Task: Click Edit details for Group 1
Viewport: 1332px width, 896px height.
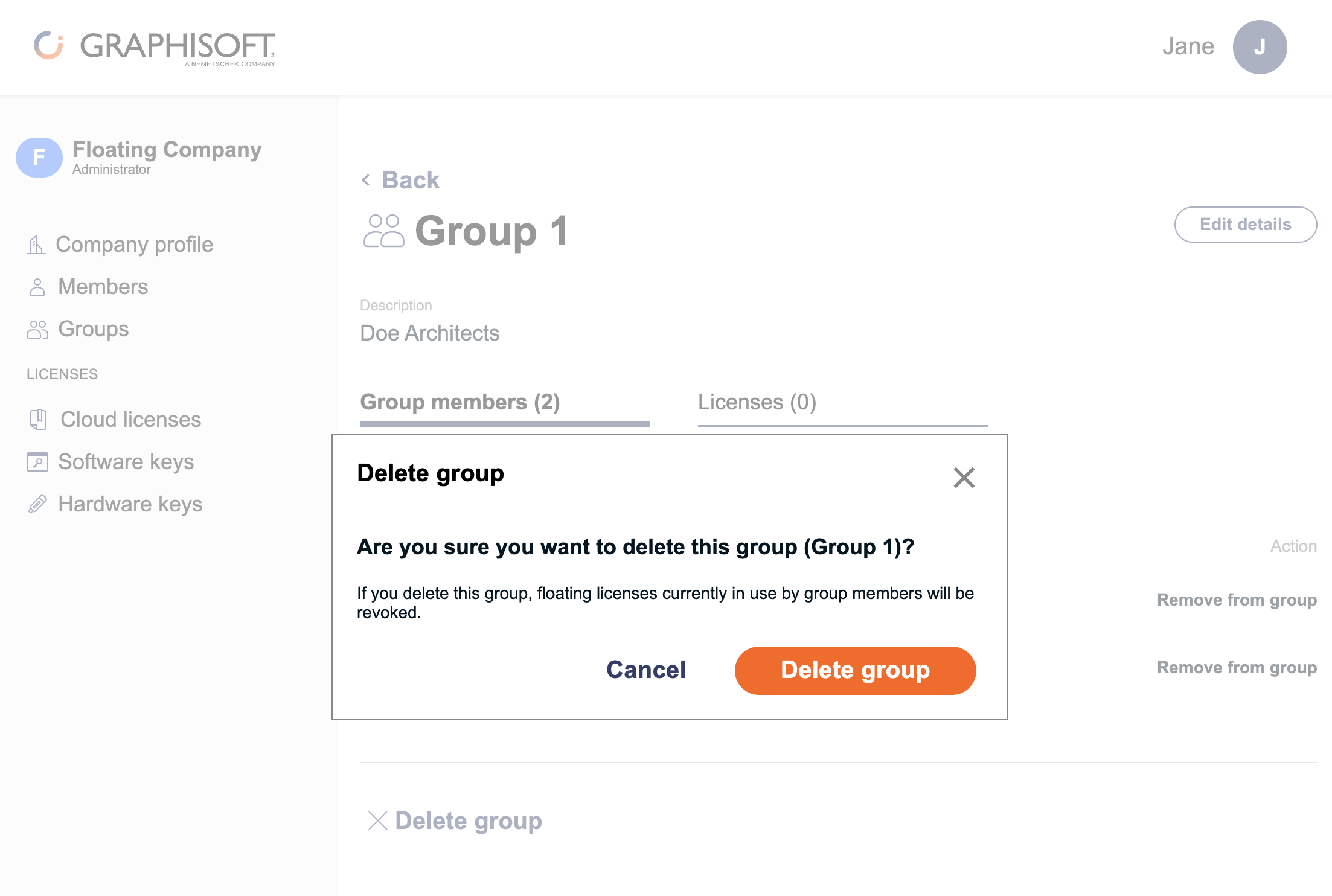Action: [x=1245, y=224]
